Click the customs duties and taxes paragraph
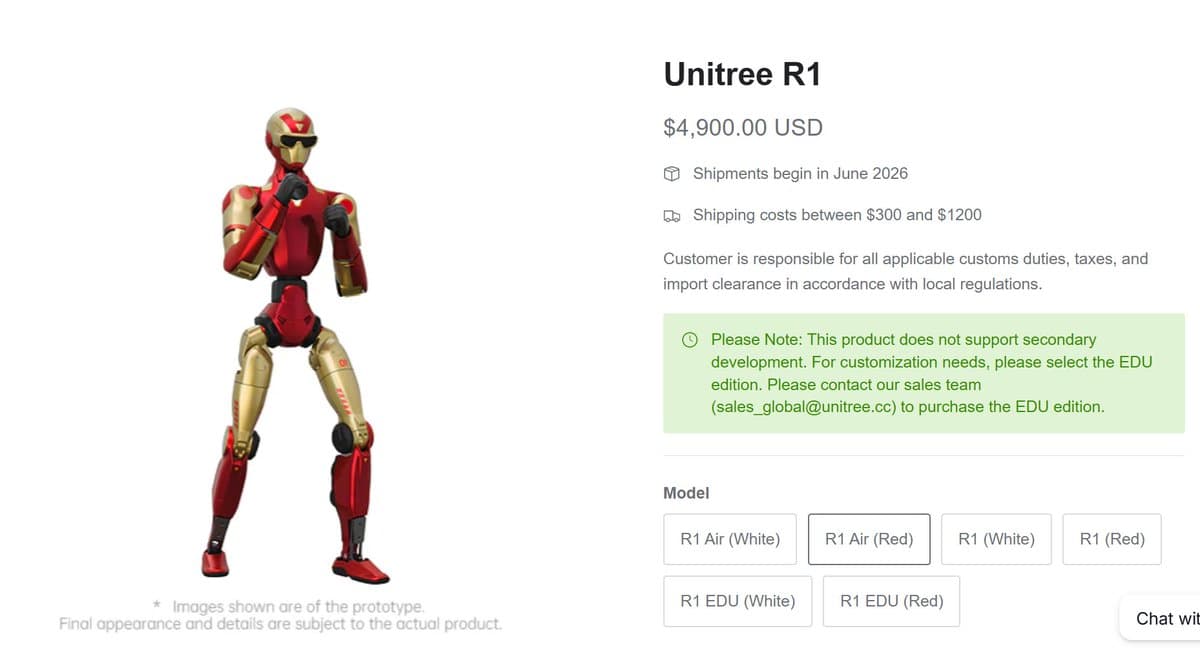 [x=906, y=271]
